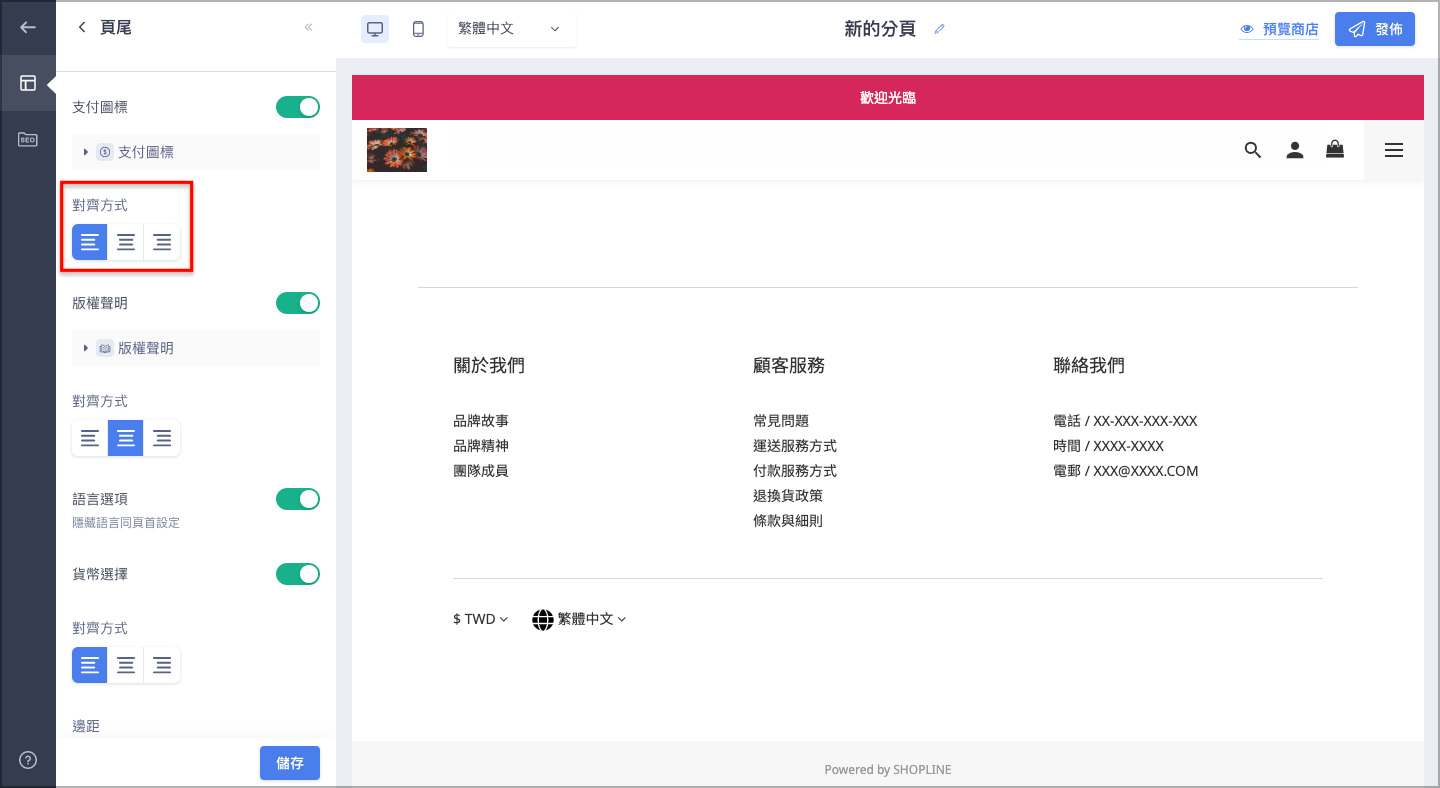Viewport: 1440px width, 788px height.
Task: Toggle the 貨幣選擇 switch
Action: click(x=298, y=574)
